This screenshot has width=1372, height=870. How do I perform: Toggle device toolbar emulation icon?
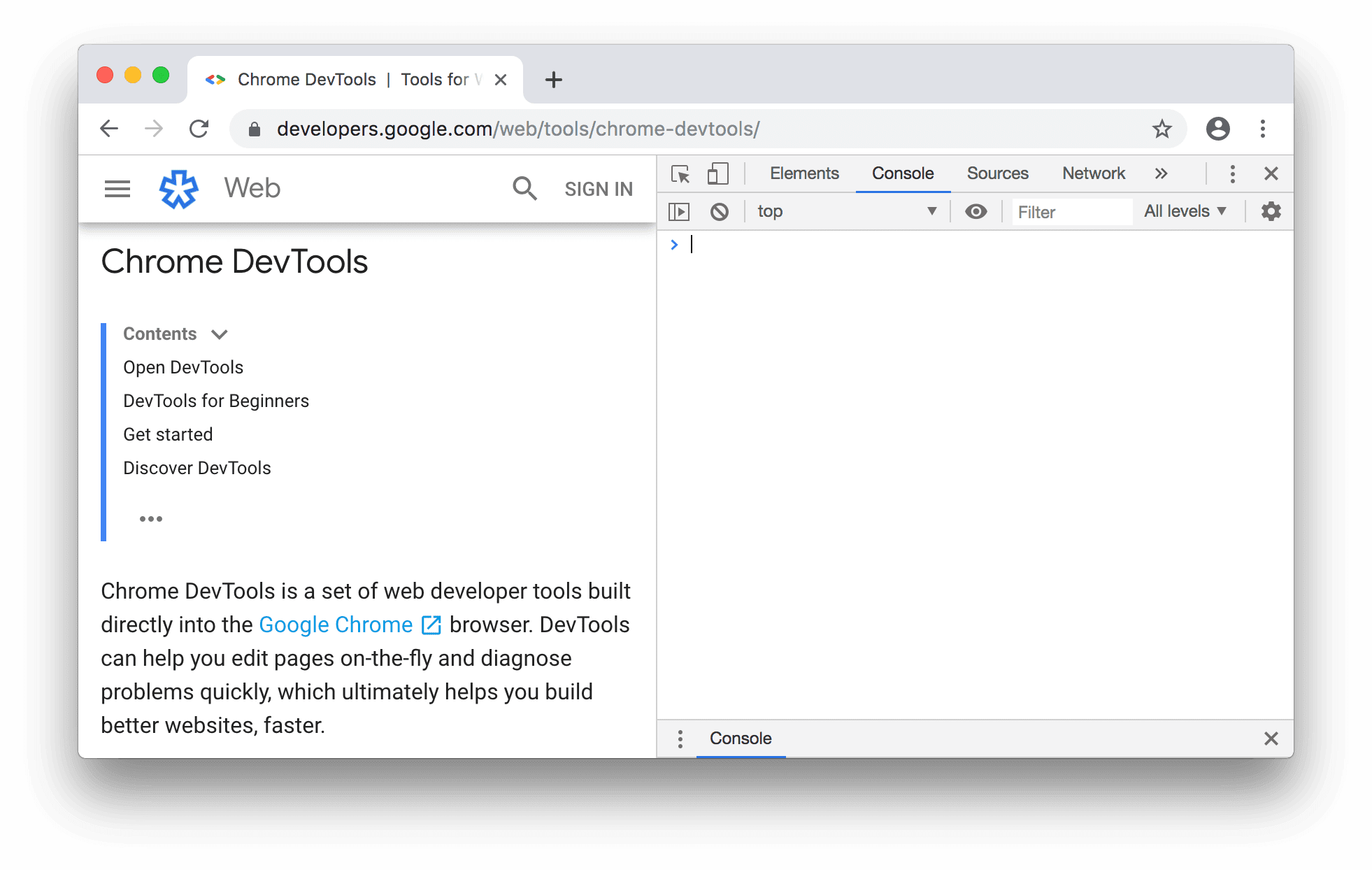(x=718, y=172)
